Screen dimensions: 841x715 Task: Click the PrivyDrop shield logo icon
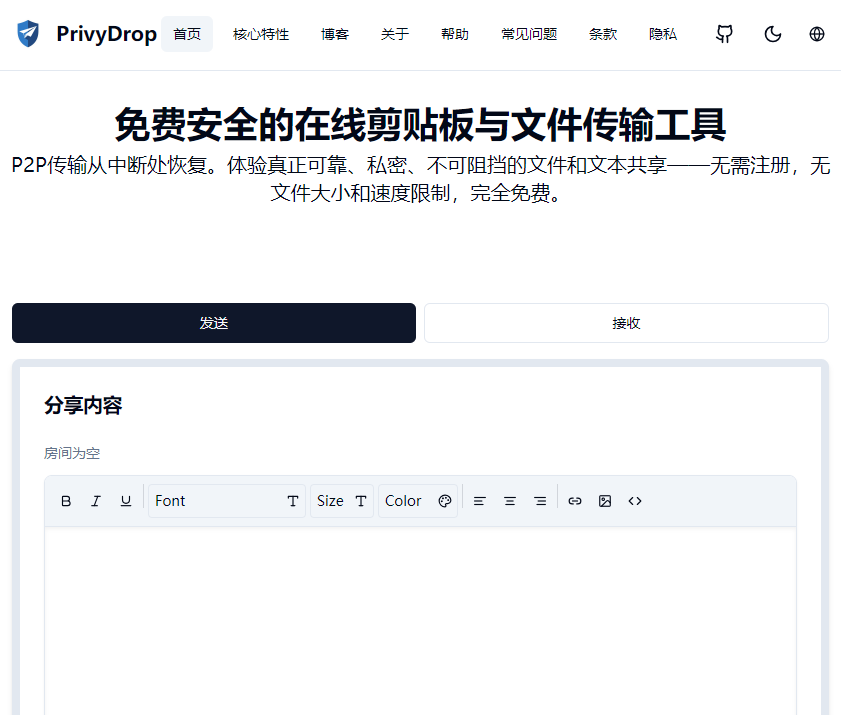tap(28, 34)
